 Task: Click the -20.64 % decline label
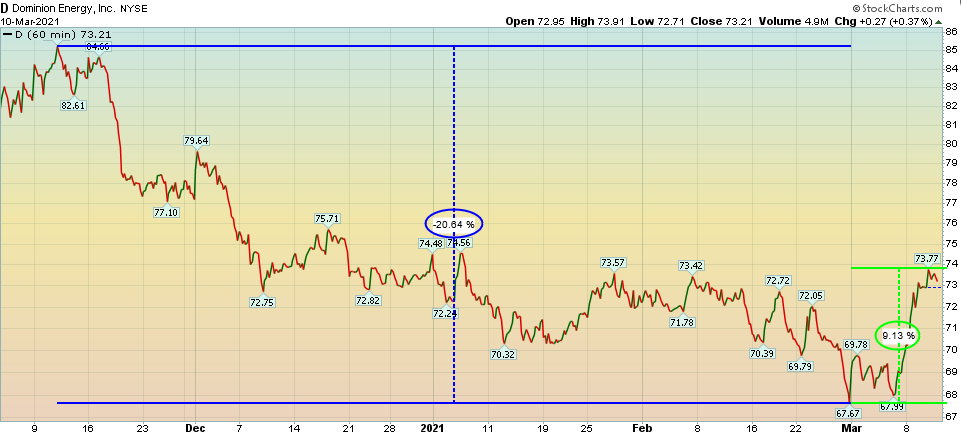(x=454, y=225)
